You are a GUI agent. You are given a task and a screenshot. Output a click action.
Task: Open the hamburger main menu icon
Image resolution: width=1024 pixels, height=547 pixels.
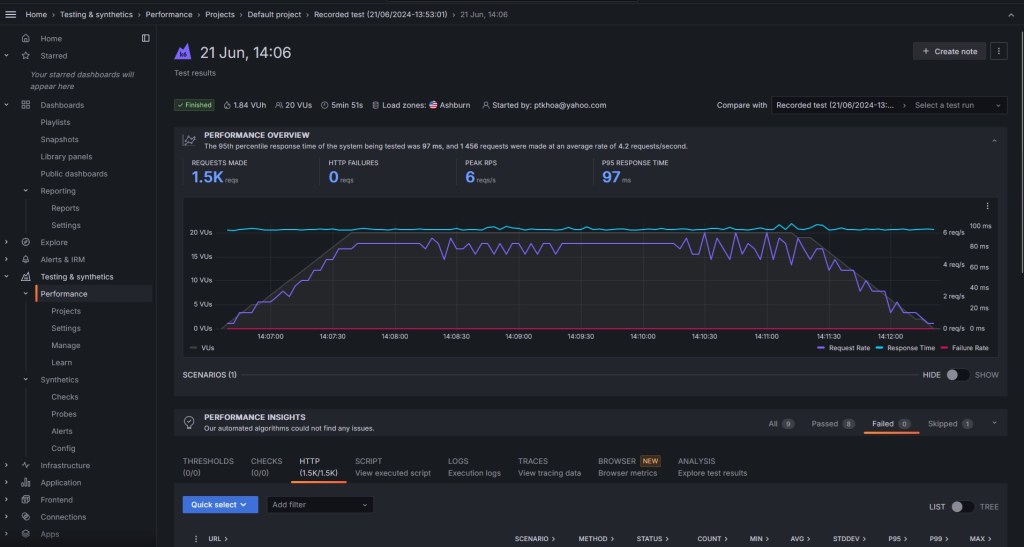11,15
